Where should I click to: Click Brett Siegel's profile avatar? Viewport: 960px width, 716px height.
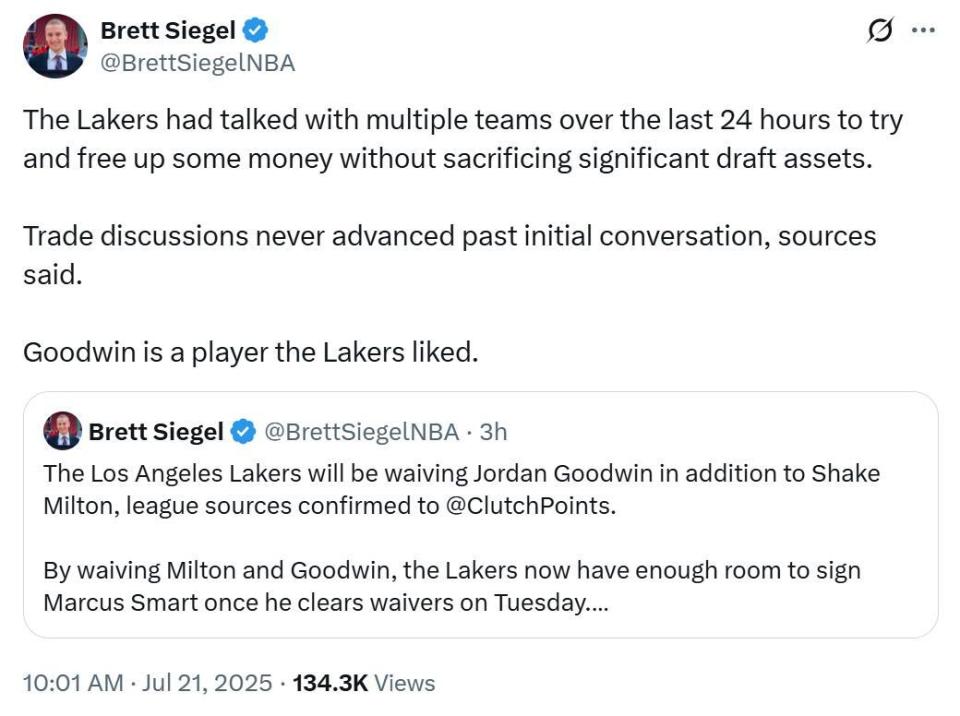[x=55, y=46]
